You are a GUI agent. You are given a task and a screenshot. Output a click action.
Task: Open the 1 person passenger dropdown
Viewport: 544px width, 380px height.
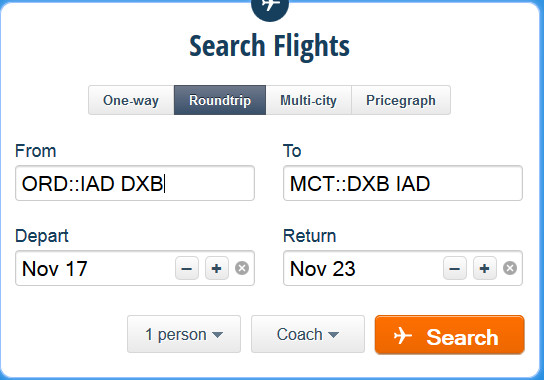tap(184, 334)
